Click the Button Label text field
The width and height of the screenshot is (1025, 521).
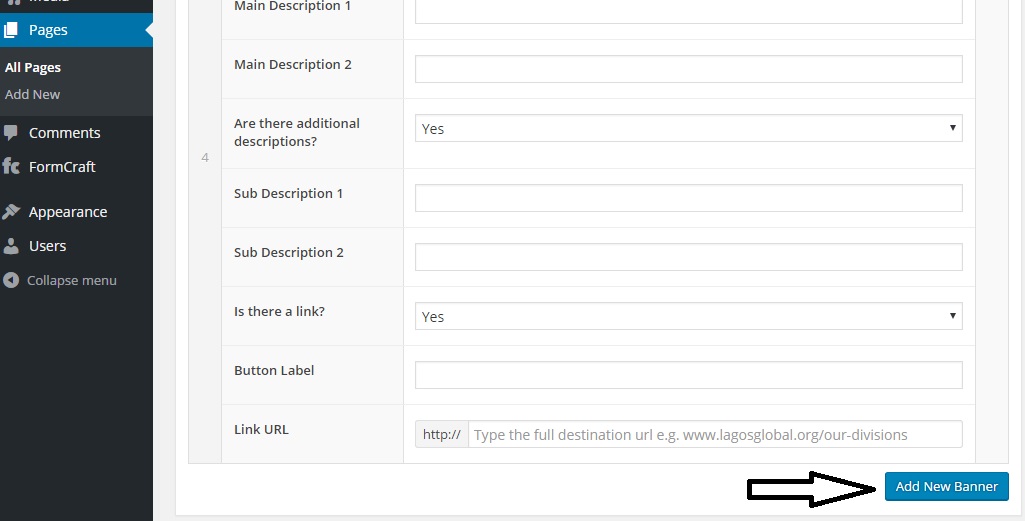coord(688,375)
